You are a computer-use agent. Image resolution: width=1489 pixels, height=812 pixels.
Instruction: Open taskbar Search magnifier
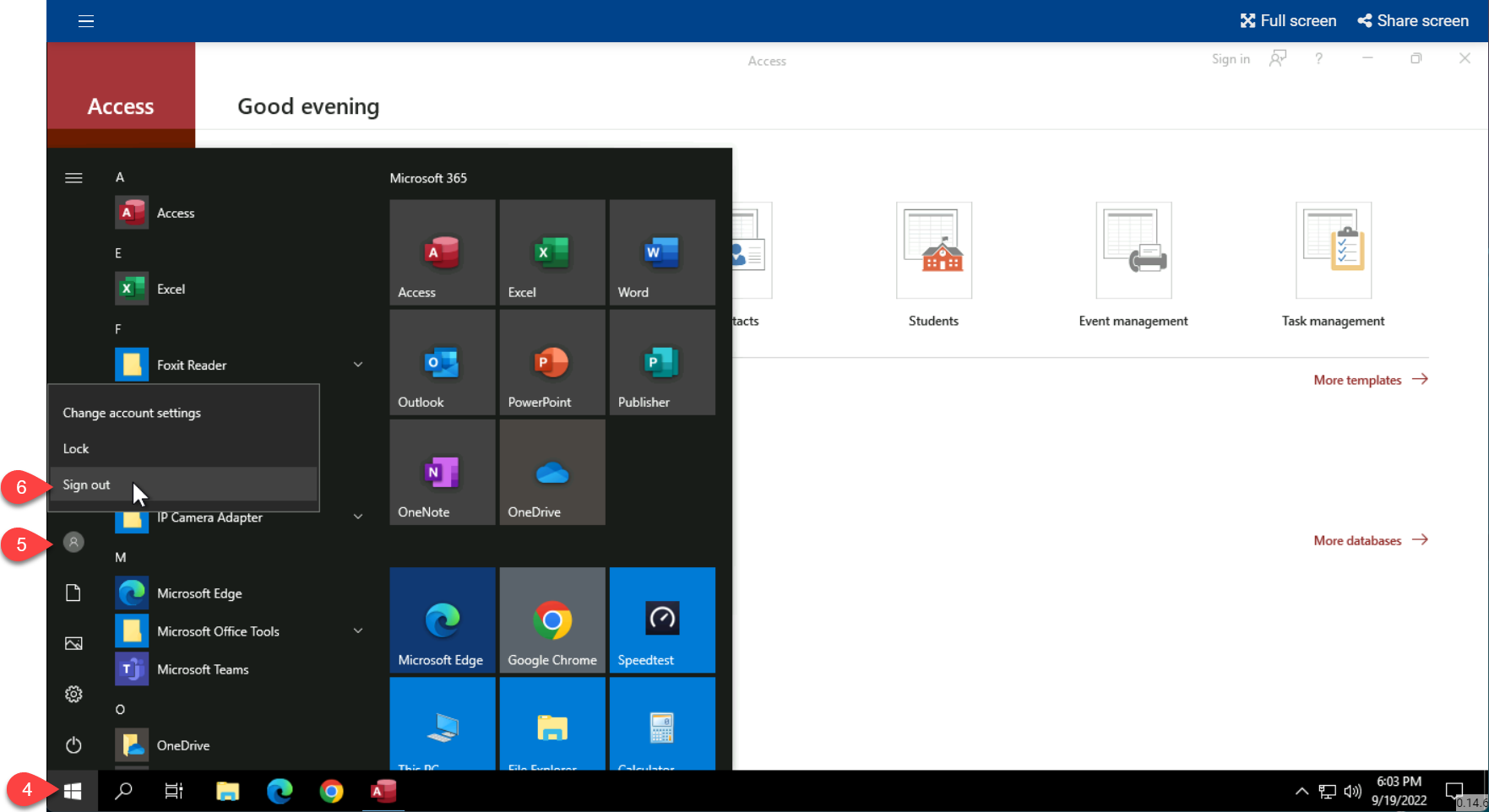[x=123, y=791]
